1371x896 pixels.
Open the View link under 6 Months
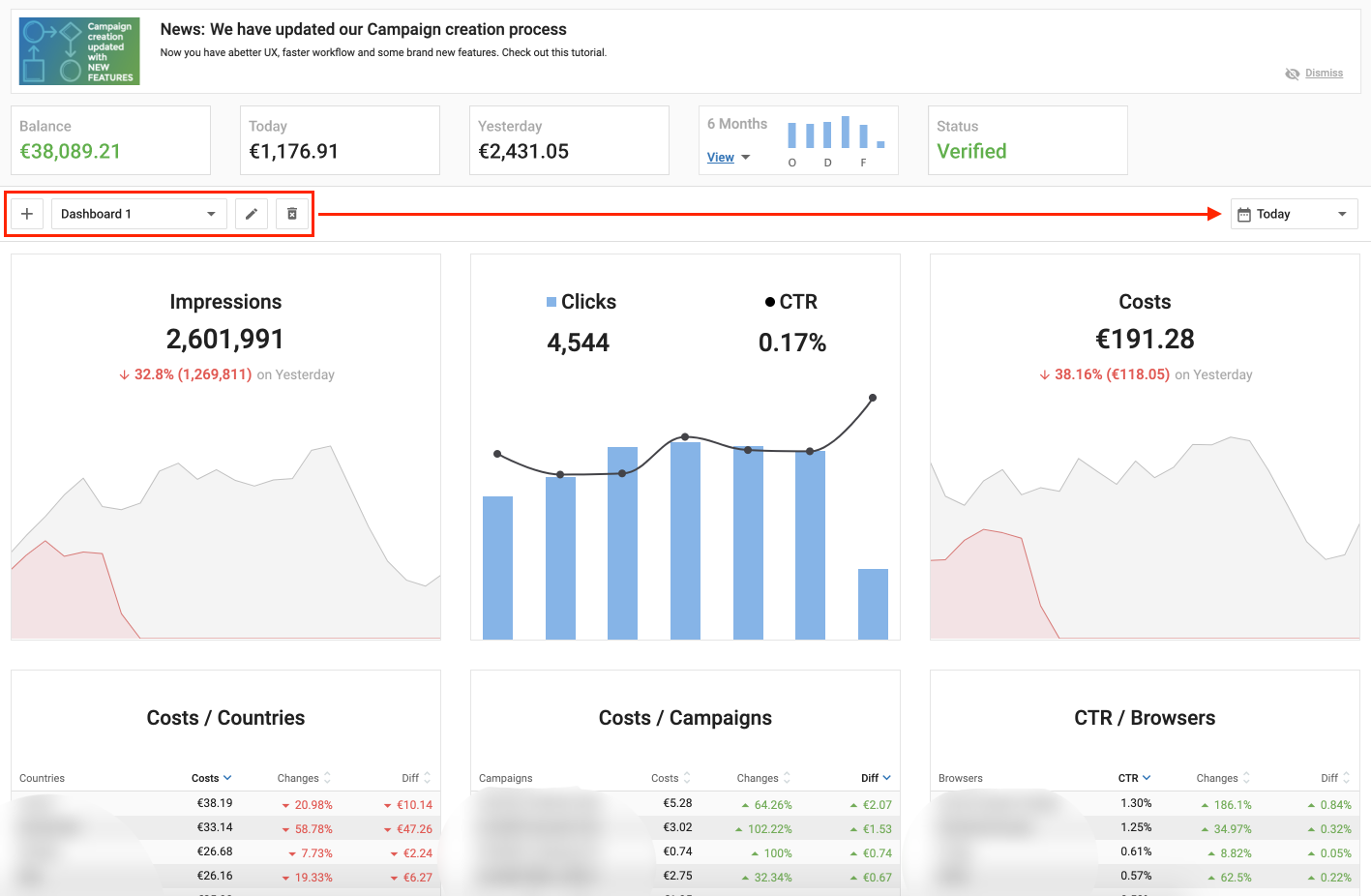(x=720, y=158)
